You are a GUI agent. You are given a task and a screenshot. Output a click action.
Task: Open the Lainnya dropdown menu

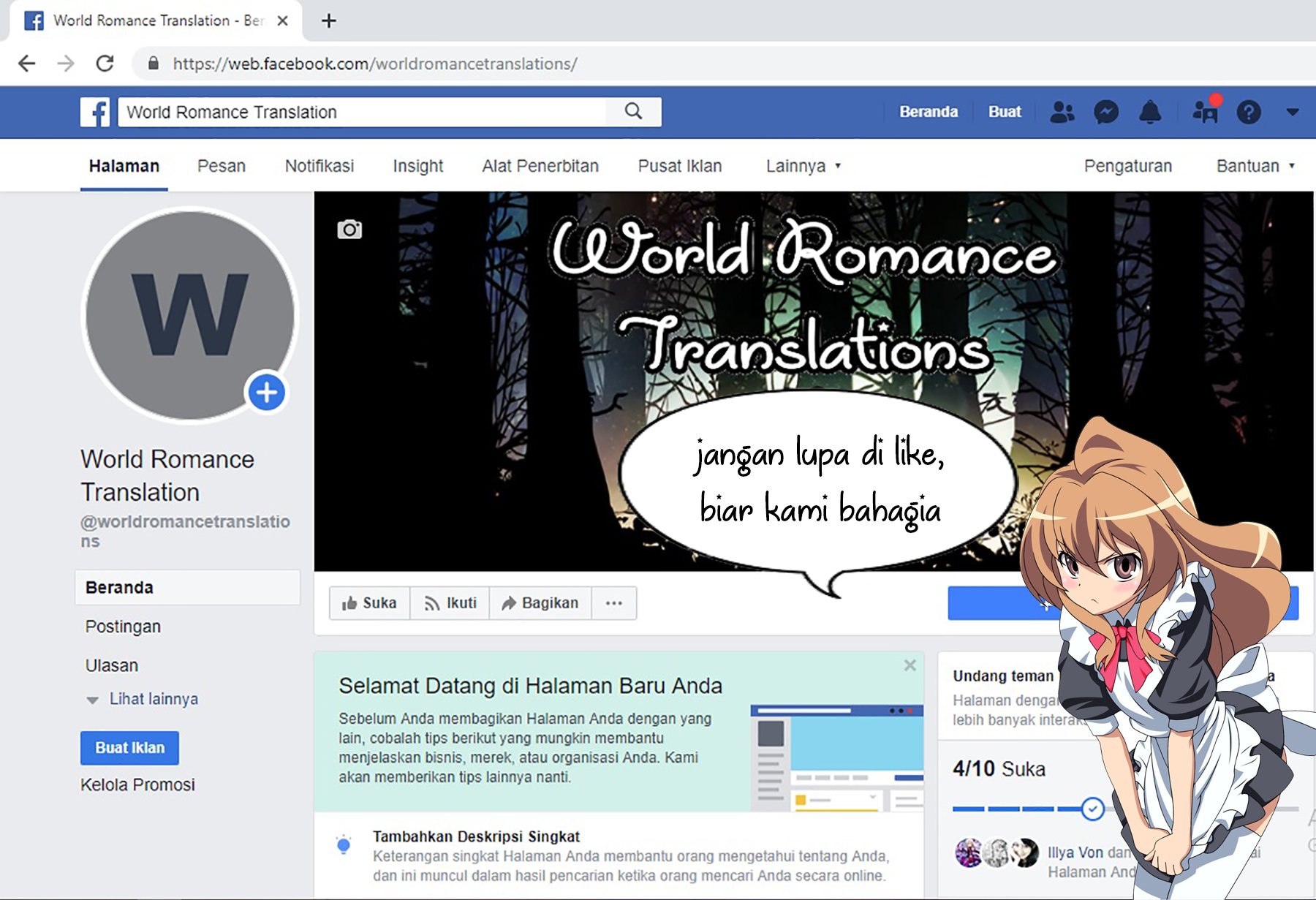(x=803, y=166)
